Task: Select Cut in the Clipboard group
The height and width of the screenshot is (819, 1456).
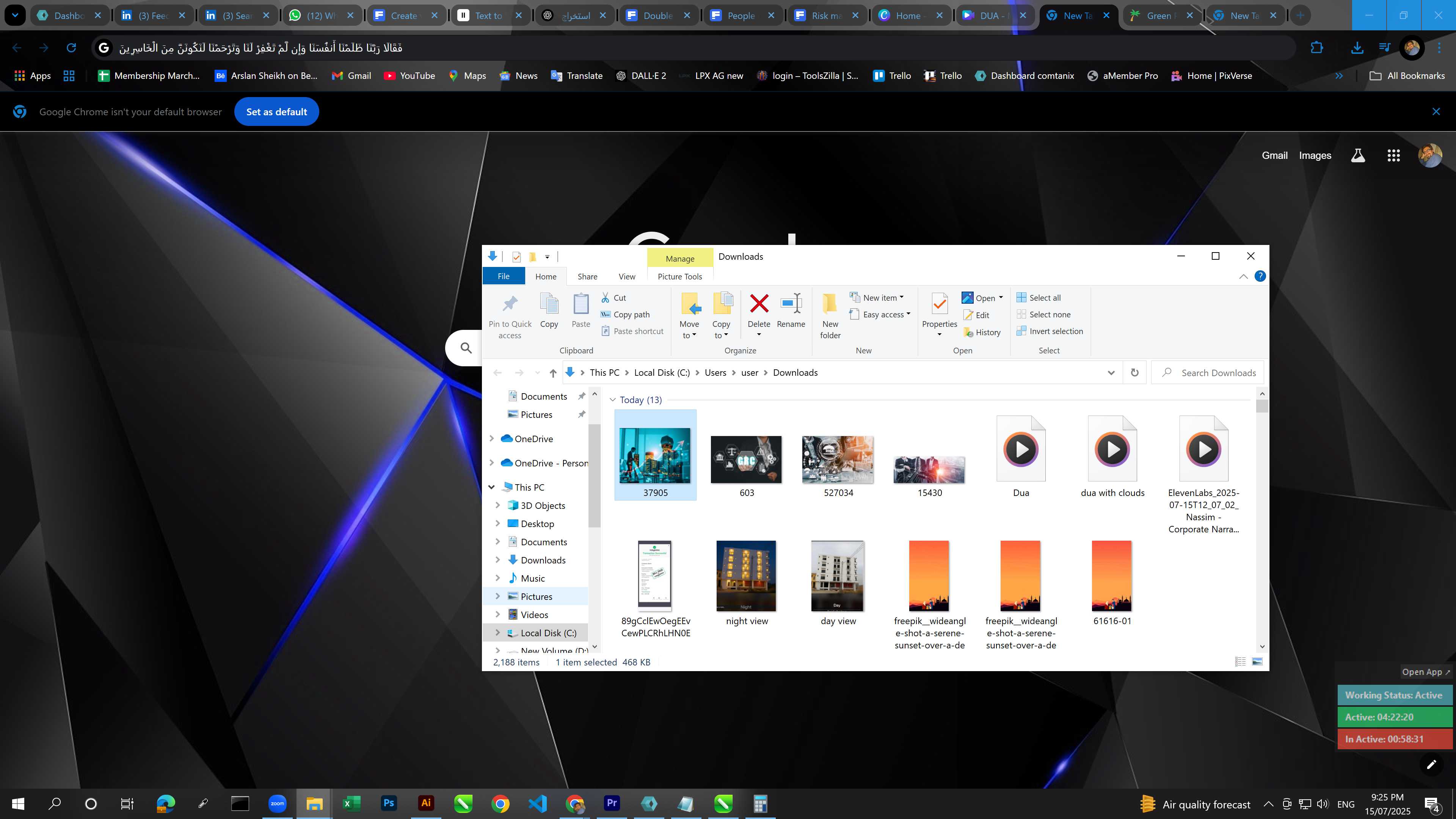Action: pyautogui.click(x=613, y=298)
